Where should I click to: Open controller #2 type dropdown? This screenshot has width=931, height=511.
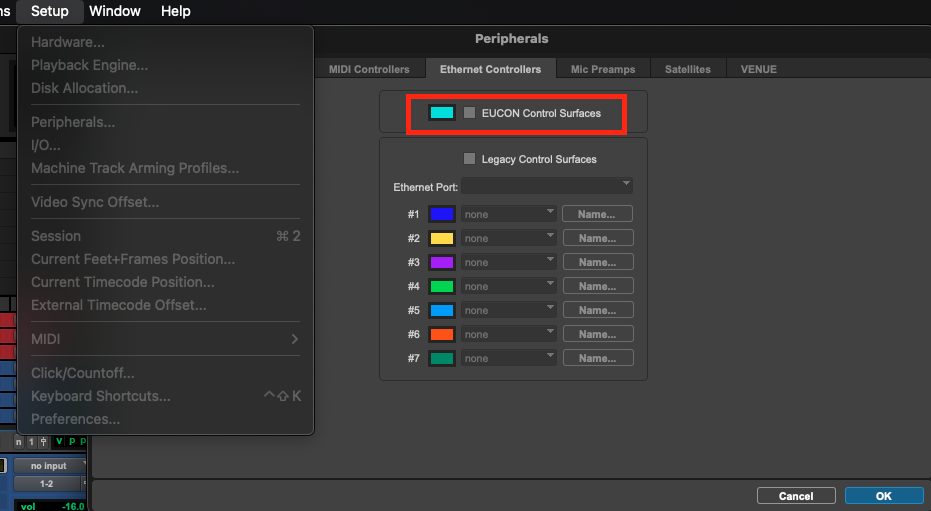pos(509,238)
